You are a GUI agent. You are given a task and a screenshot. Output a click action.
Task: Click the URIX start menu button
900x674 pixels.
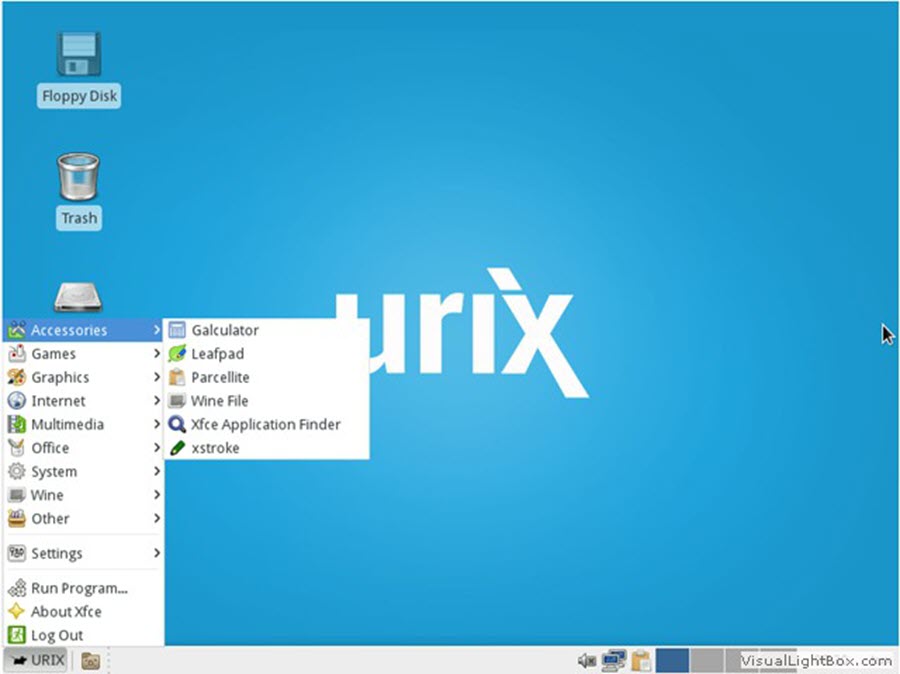click(x=36, y=660)
